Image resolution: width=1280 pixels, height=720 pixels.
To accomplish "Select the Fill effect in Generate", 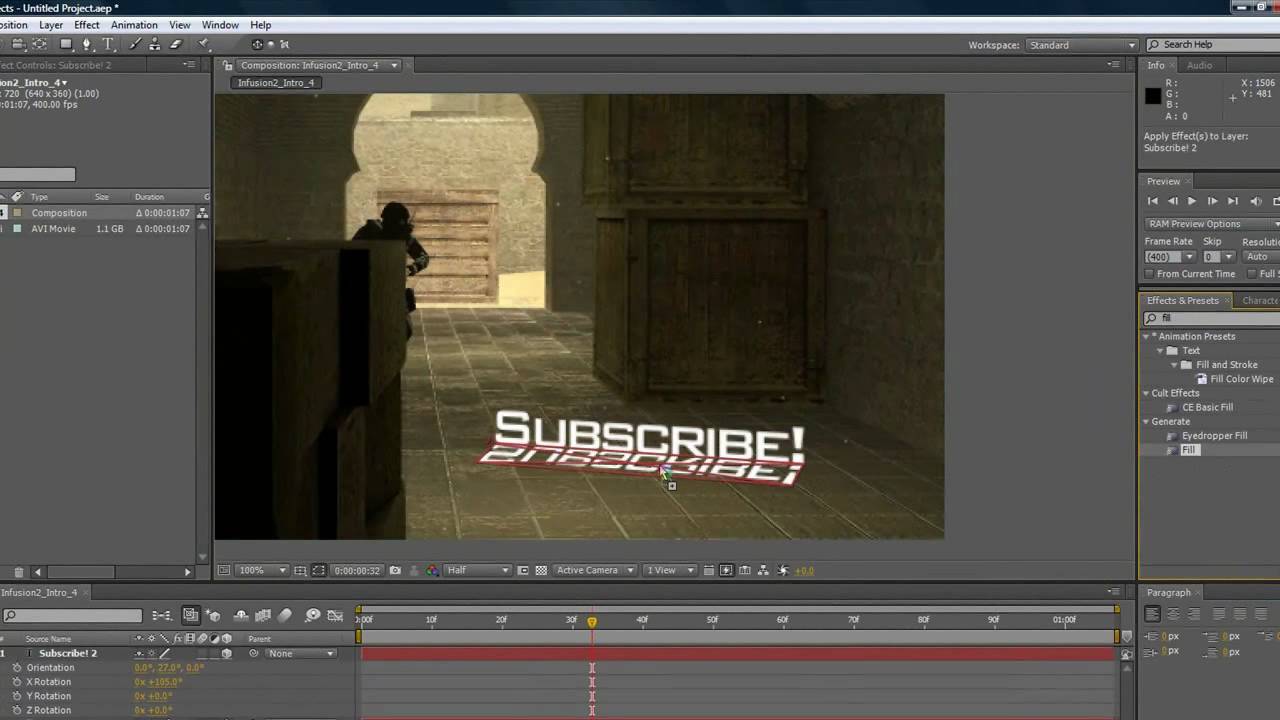I will click(x=1189, y=450).
